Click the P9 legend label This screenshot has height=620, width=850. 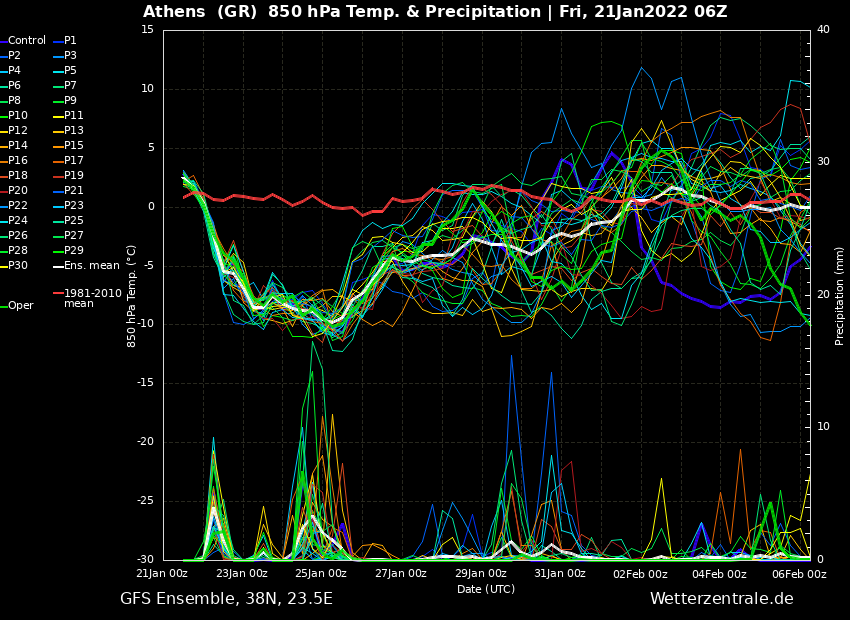point(70,100)
